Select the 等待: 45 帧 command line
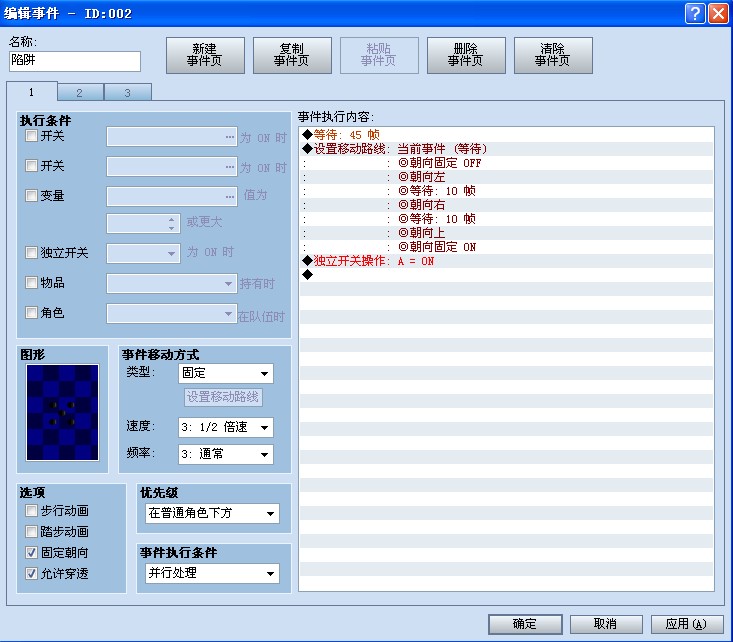The height and width of the screenshot is (642, 733). (x=506, y=135)
